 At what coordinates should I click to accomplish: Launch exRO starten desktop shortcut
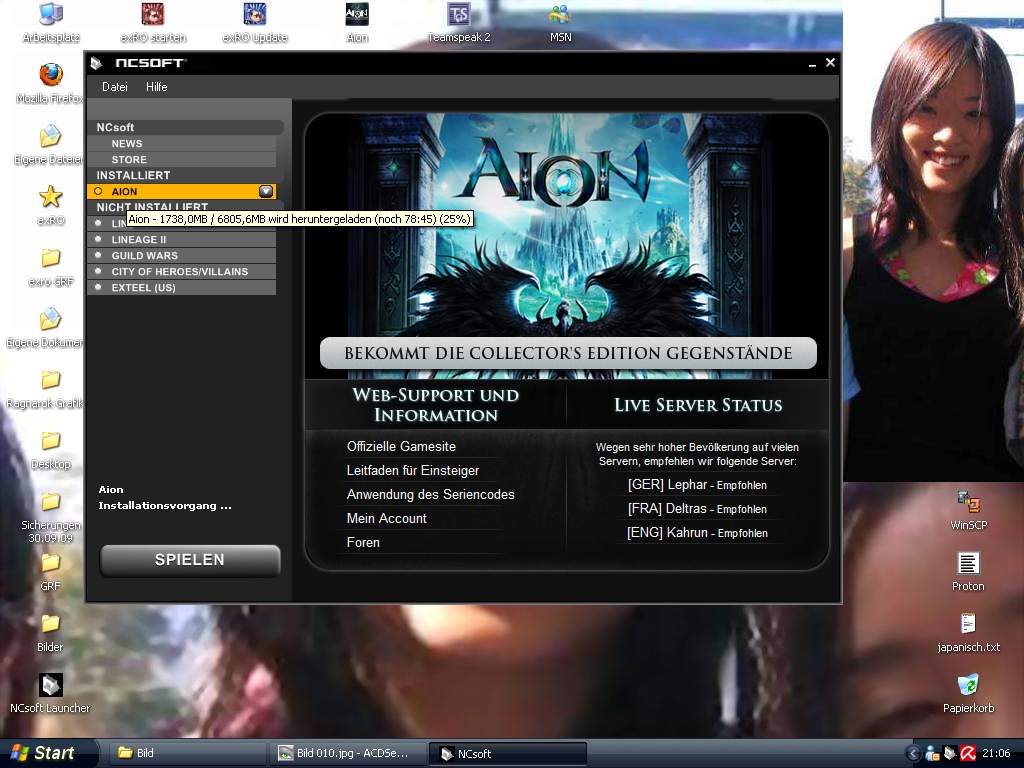(153, 23)
